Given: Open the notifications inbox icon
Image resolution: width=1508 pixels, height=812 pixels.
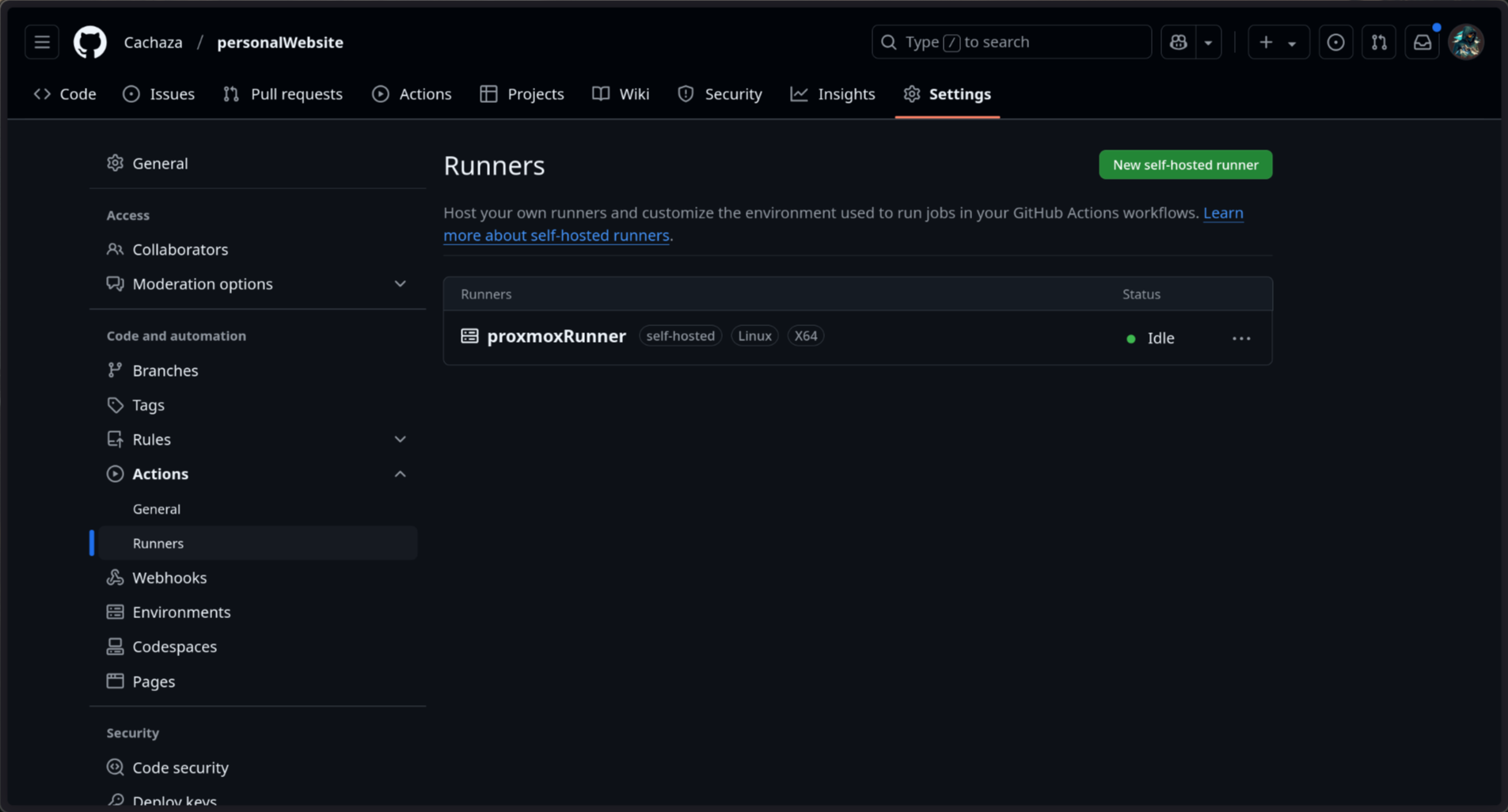Looking at the screenshot, I should [1423, 42].
